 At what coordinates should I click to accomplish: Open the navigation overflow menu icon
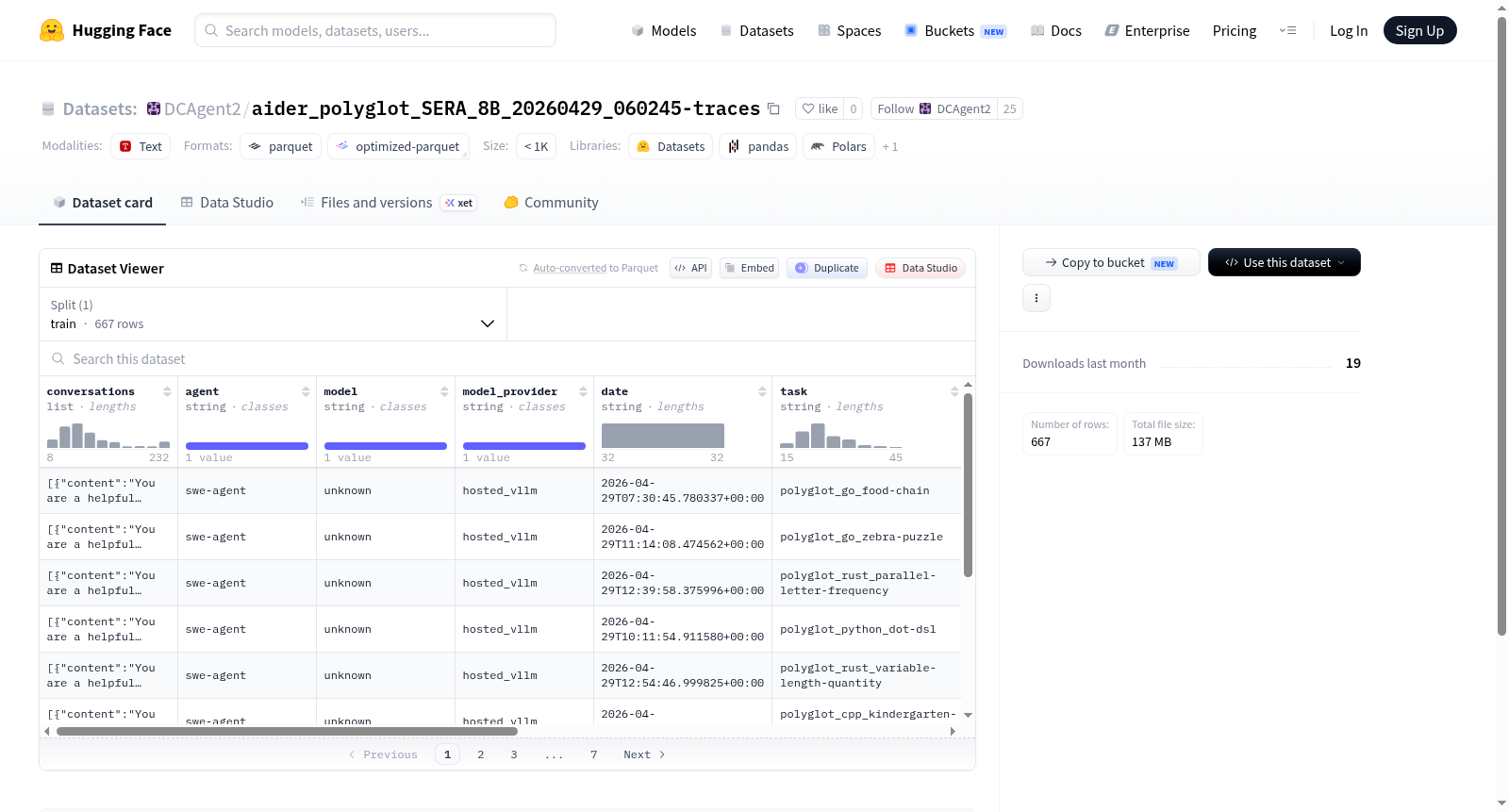click(1287, 30)
